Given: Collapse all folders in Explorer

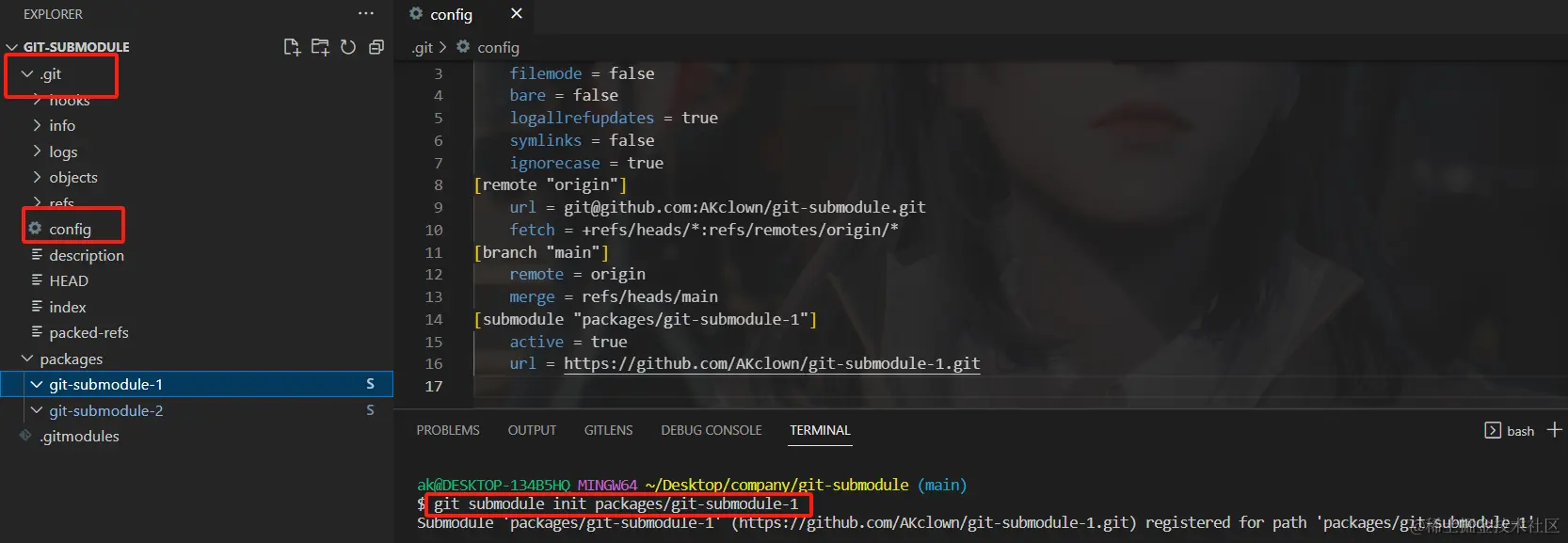Looking at the screenshot, I should tap(376, 47).
